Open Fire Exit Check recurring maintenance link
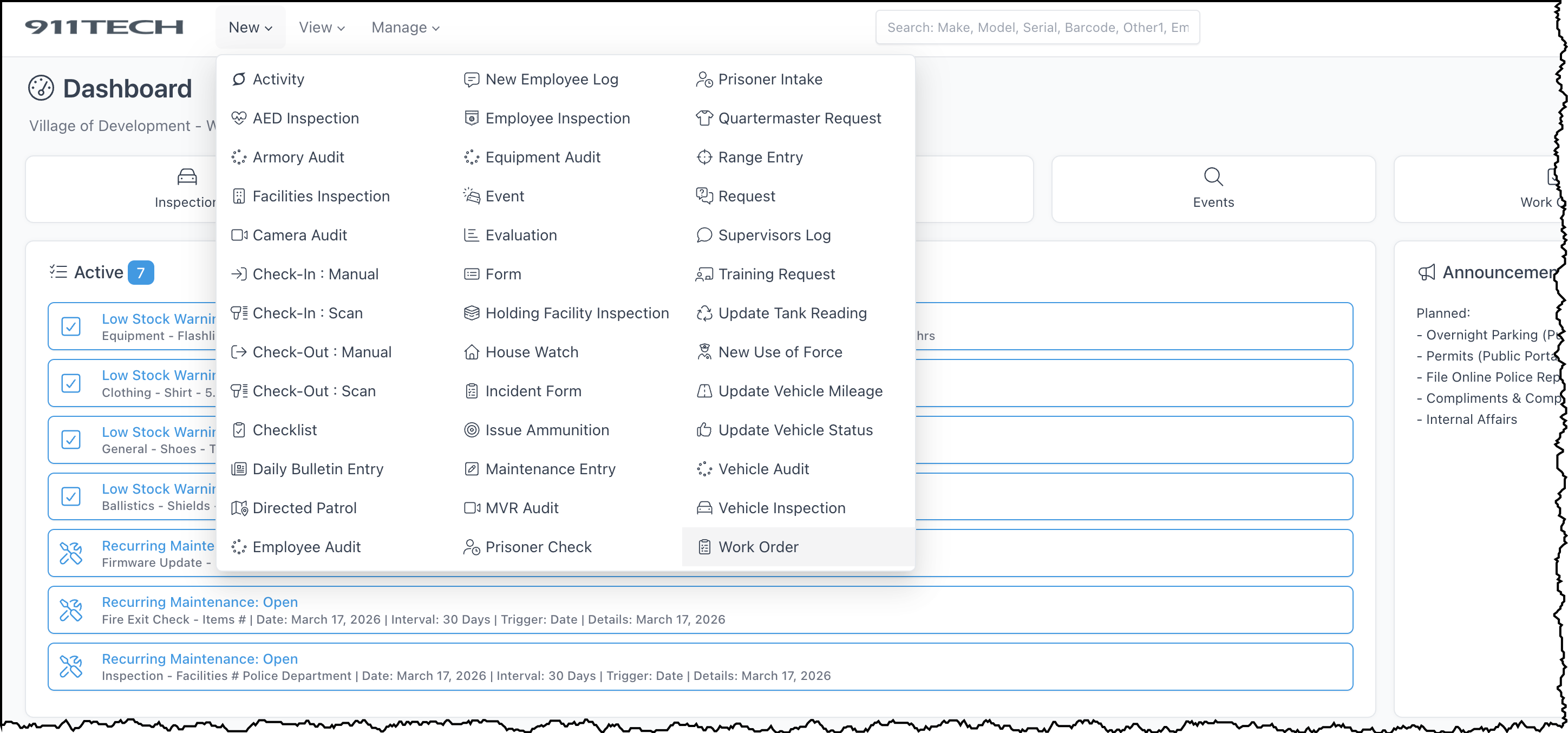Image resolution: width=1568 pixels, height=733 pixels. pyautogui.click(x=200, y=601)
